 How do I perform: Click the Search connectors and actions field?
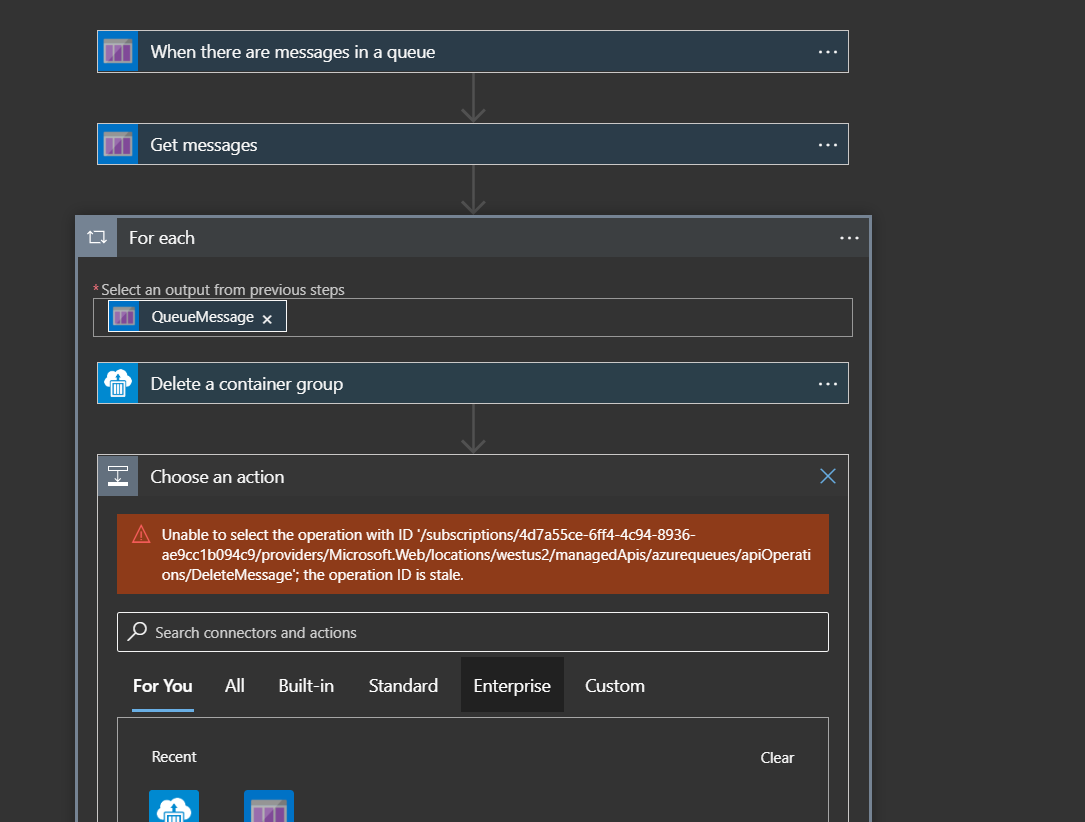473,632
